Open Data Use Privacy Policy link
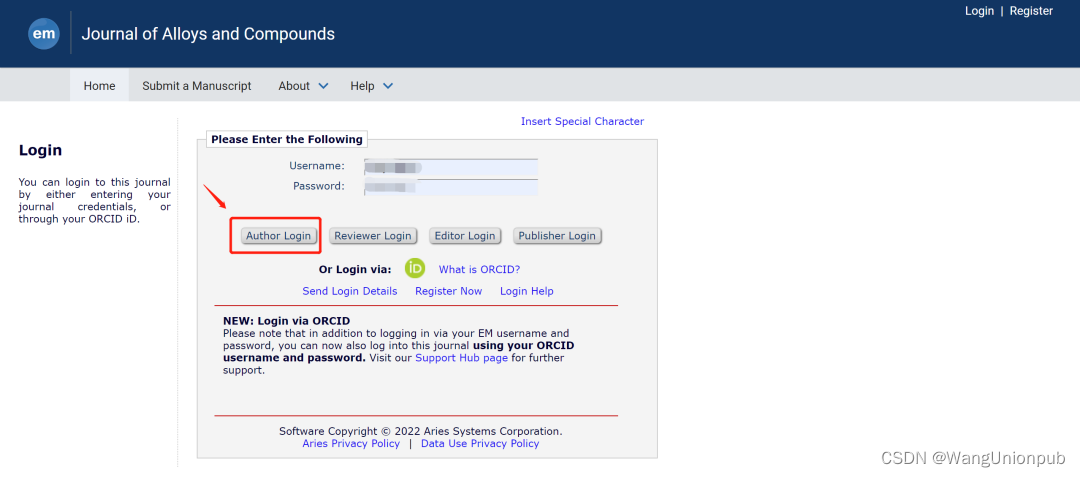Screen dimensions: 1080x477 tap(480, 443)
